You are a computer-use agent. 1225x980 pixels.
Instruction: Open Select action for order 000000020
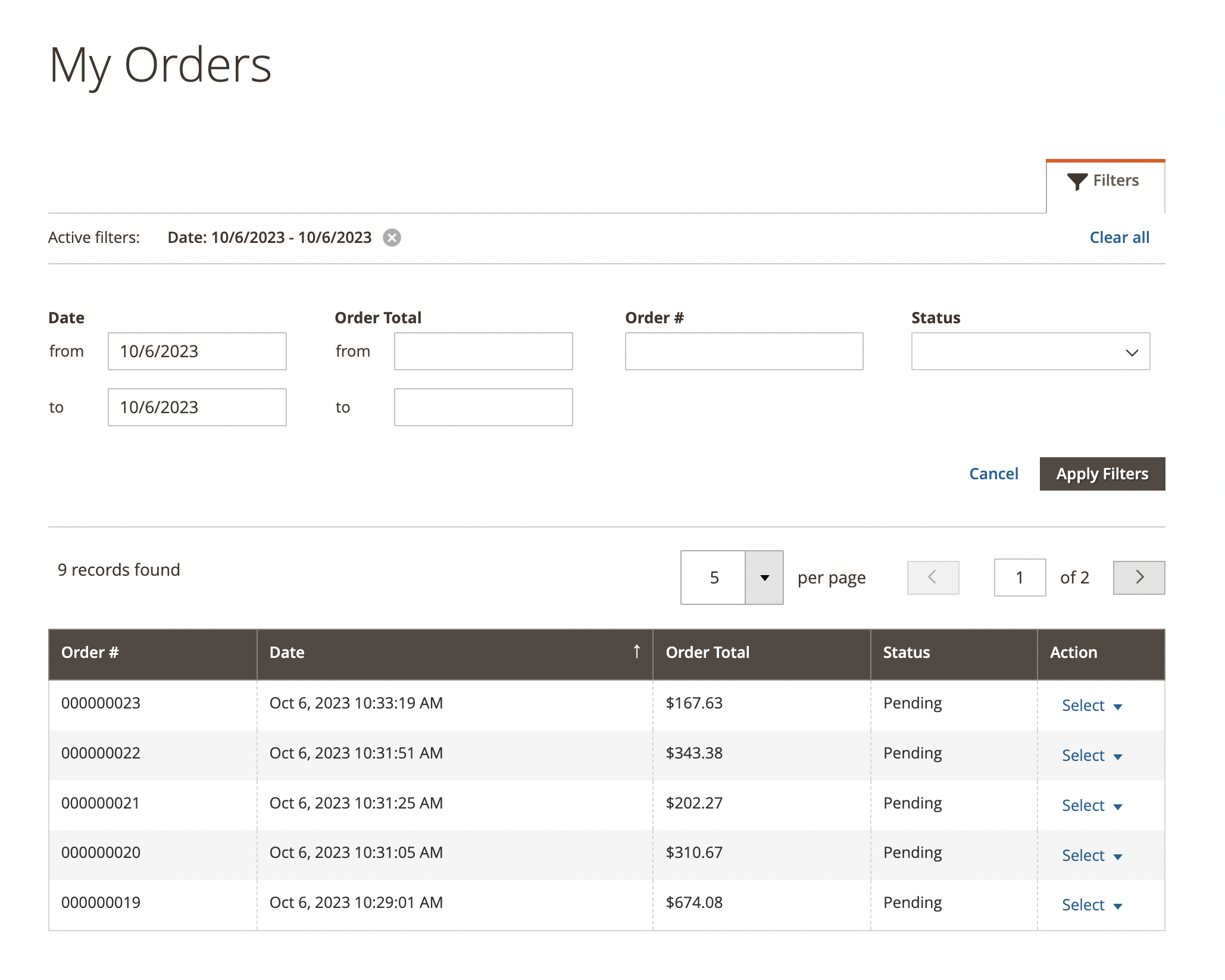point(1091,856)
